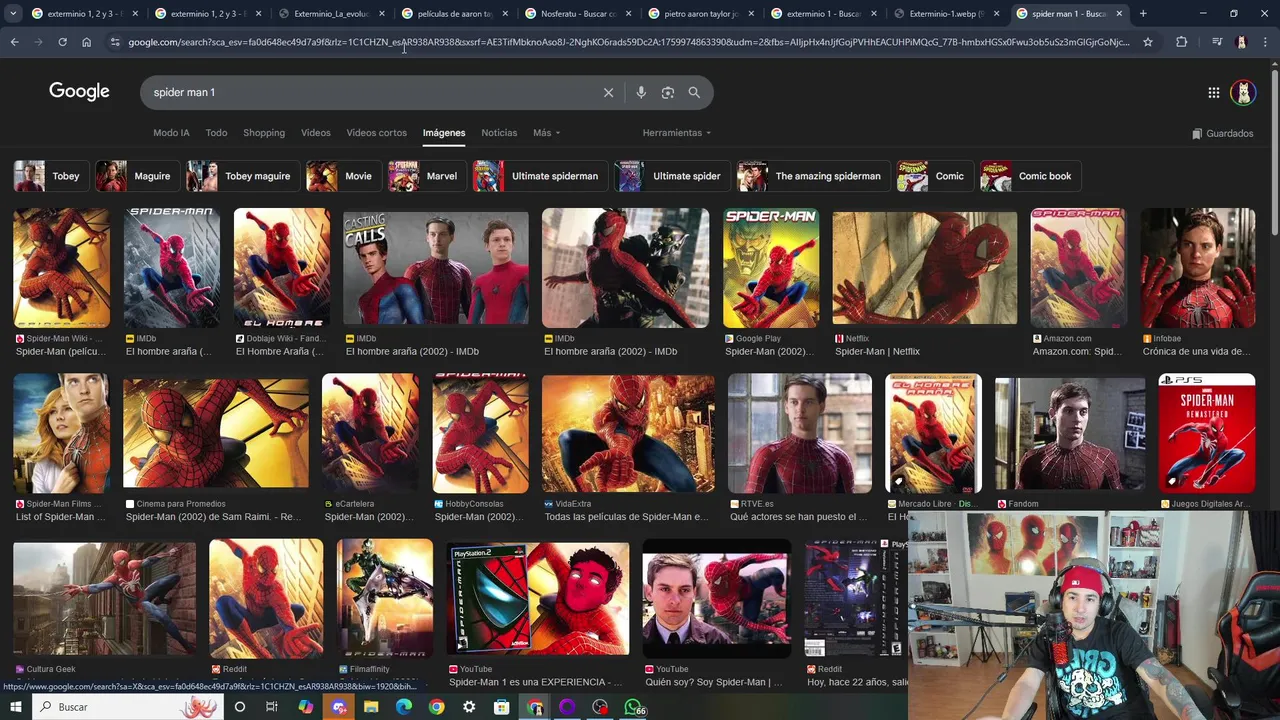Go back to the previous page
The width and height of the screenshot is (1280, 720).
(14, 42)
